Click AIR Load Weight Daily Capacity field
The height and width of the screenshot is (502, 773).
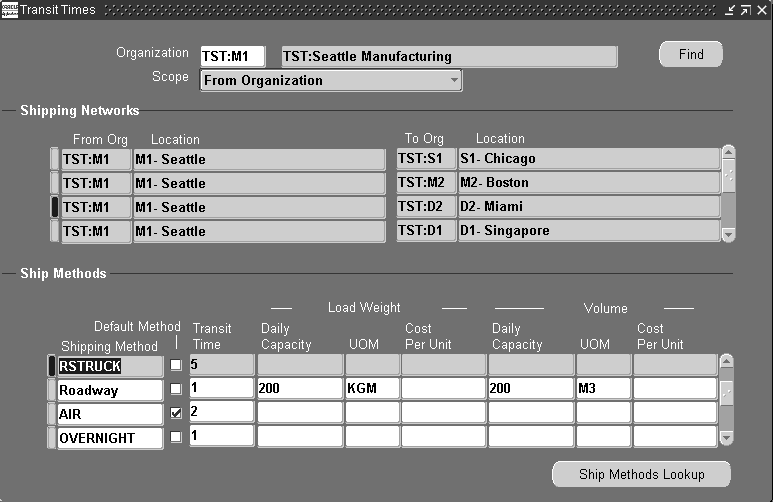point(300,412)
